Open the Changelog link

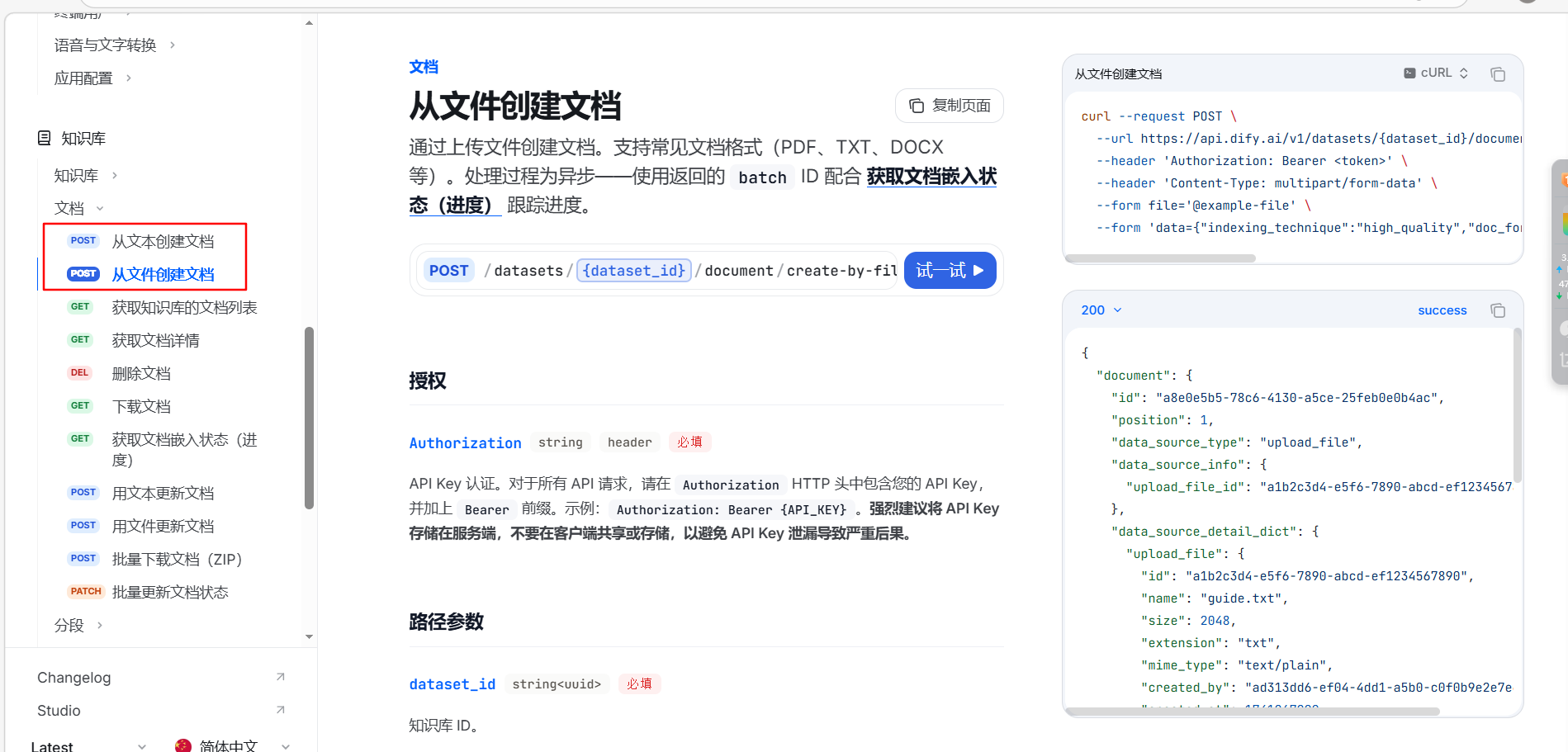click(x=73, y=677)
